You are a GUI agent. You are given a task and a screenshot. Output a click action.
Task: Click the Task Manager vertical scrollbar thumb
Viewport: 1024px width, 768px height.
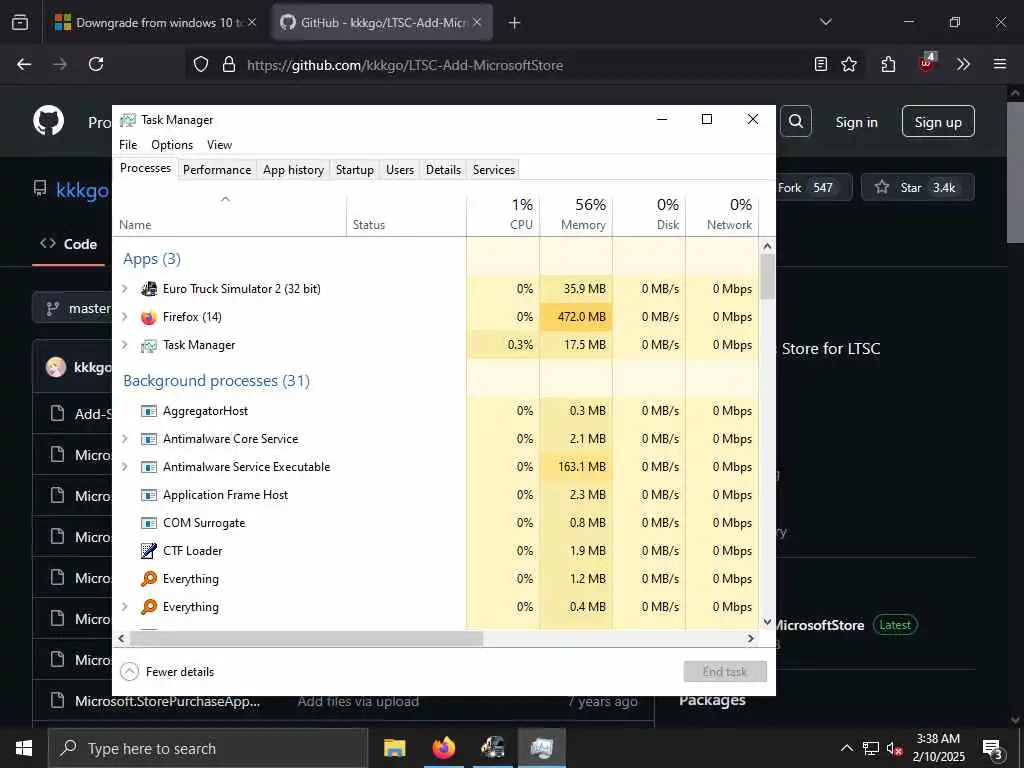click(767, 276)
